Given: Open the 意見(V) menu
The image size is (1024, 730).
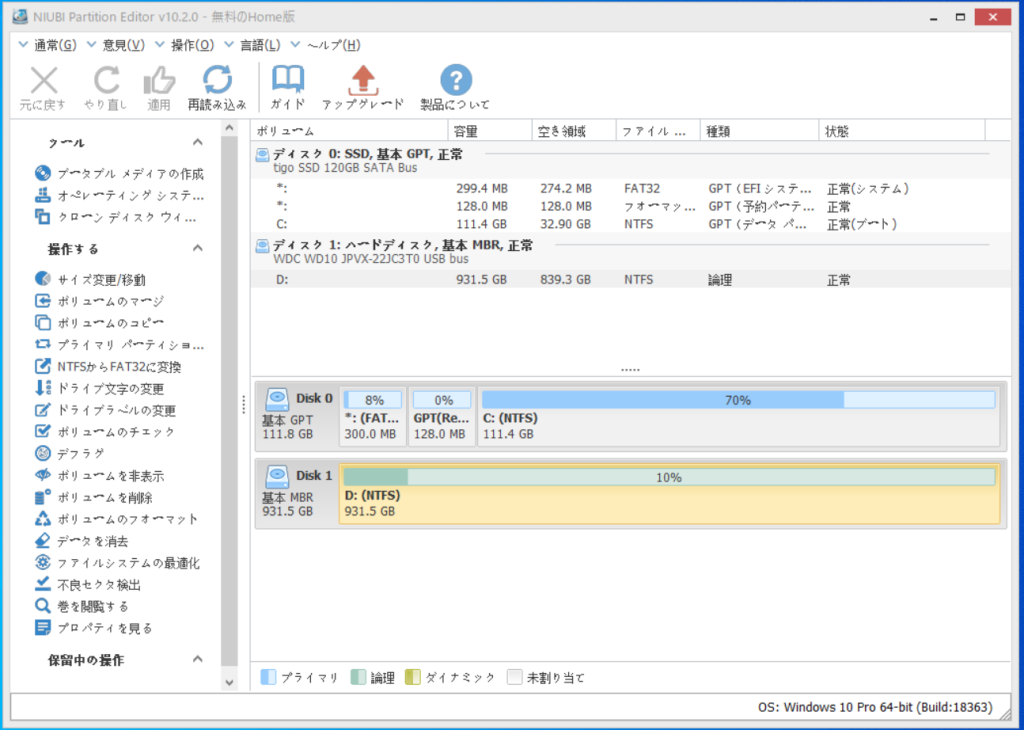Looking at the screenshot, I should (x=116, y=44).
